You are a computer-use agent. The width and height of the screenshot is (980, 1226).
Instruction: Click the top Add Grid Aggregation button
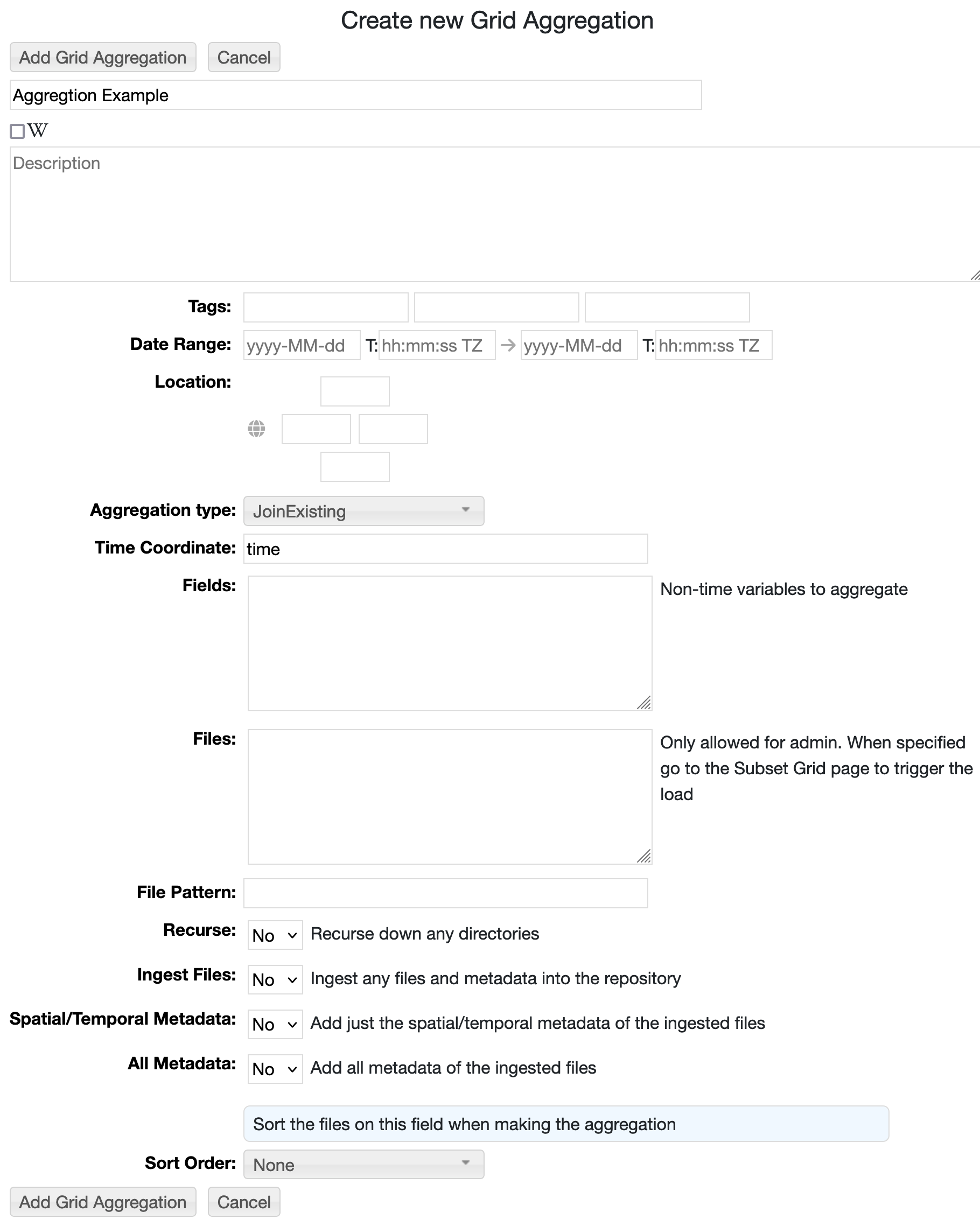(x=103, y=58)
